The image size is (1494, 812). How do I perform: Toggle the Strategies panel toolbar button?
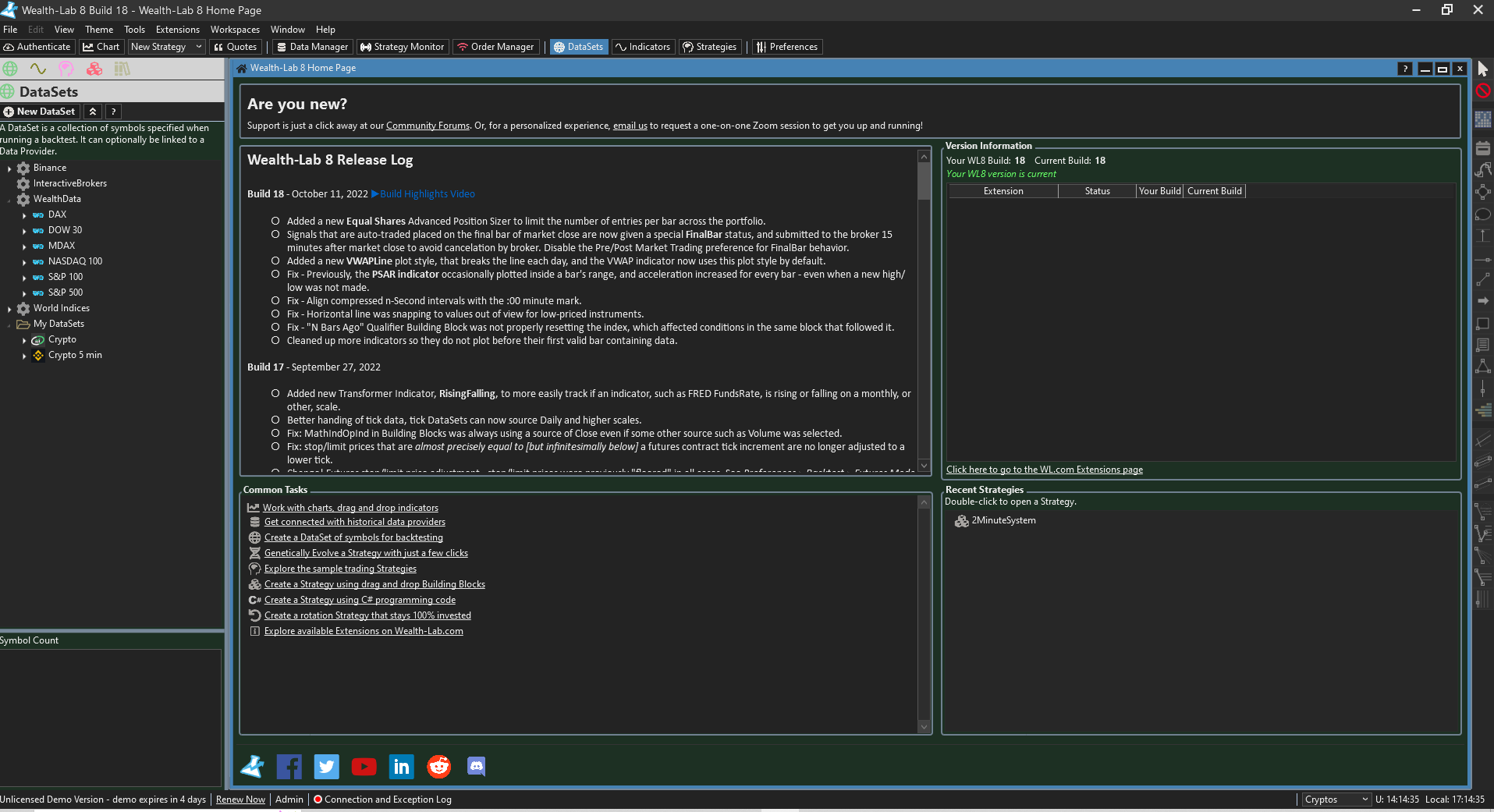(x=709, y=47)
